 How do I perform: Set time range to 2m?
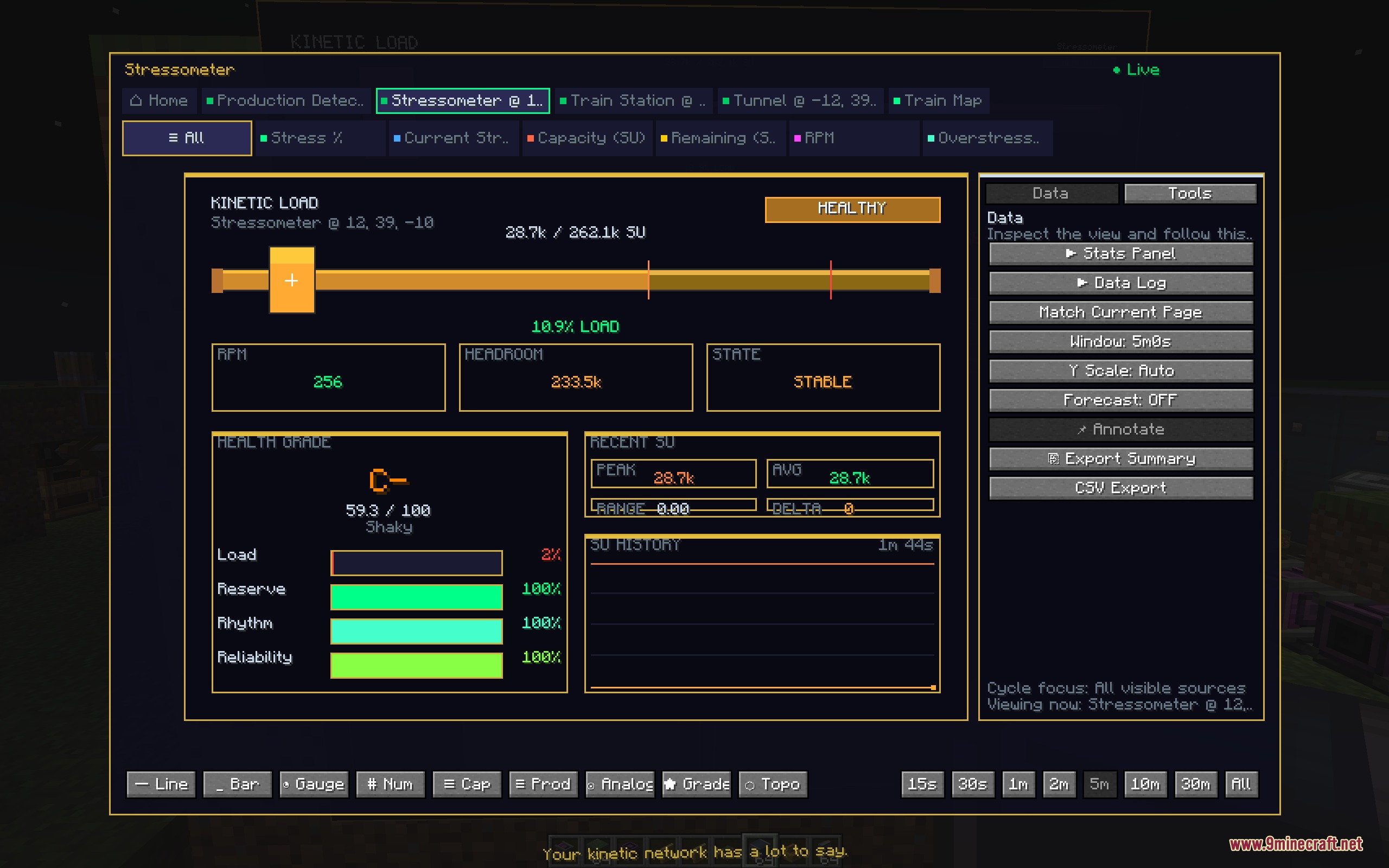coord(1060,784)
